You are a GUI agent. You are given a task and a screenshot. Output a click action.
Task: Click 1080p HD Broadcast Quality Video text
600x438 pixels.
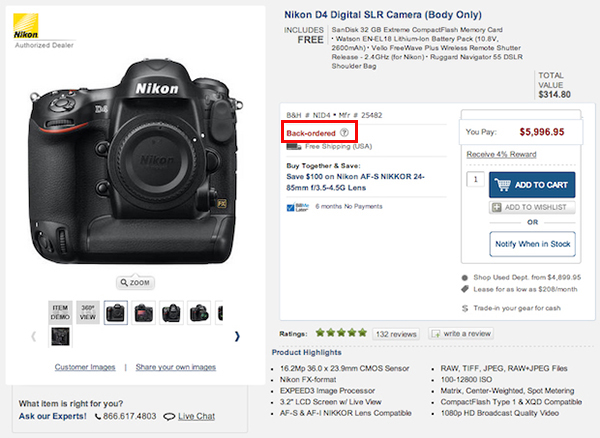[x=499, y=413]
